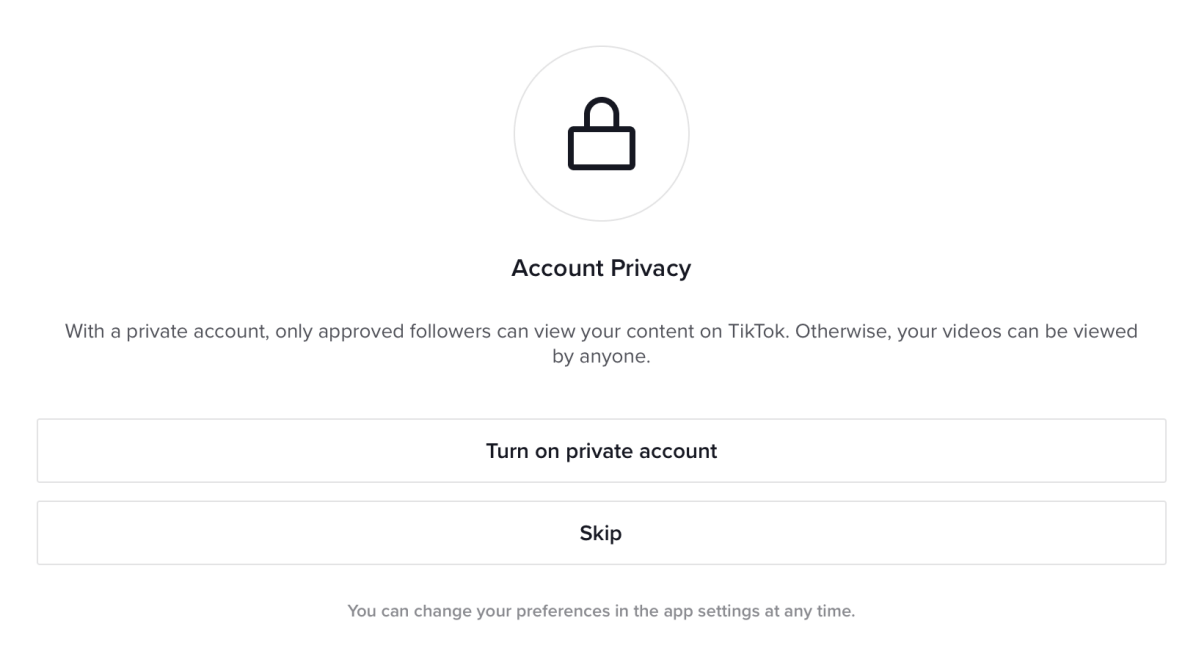
Task: Click the 'Turn on private account' button label
Action: [601, 451]
